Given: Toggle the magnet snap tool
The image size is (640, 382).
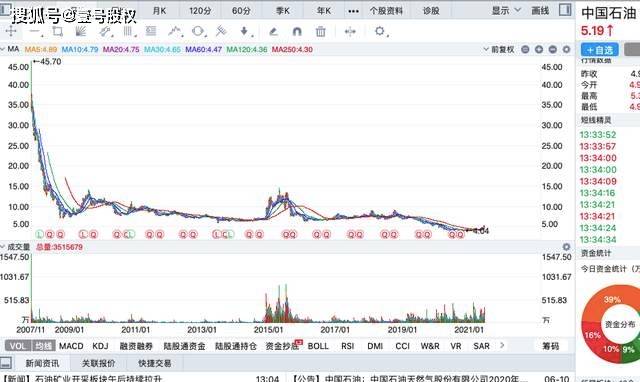Looking at the screenshot, I should pos(297,31).
